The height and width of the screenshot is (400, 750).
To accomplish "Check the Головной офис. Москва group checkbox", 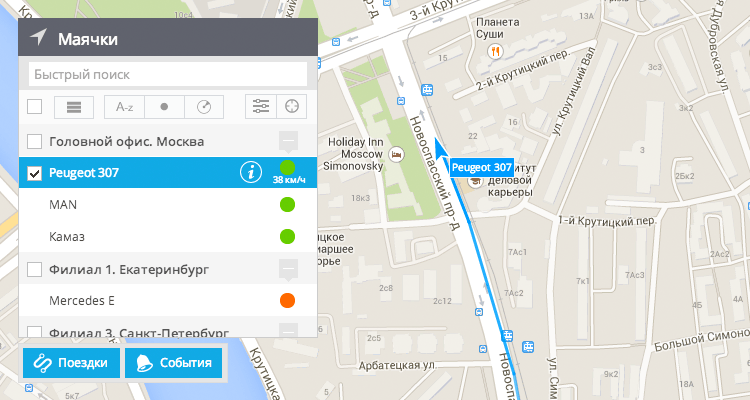I will pos(34,142).
